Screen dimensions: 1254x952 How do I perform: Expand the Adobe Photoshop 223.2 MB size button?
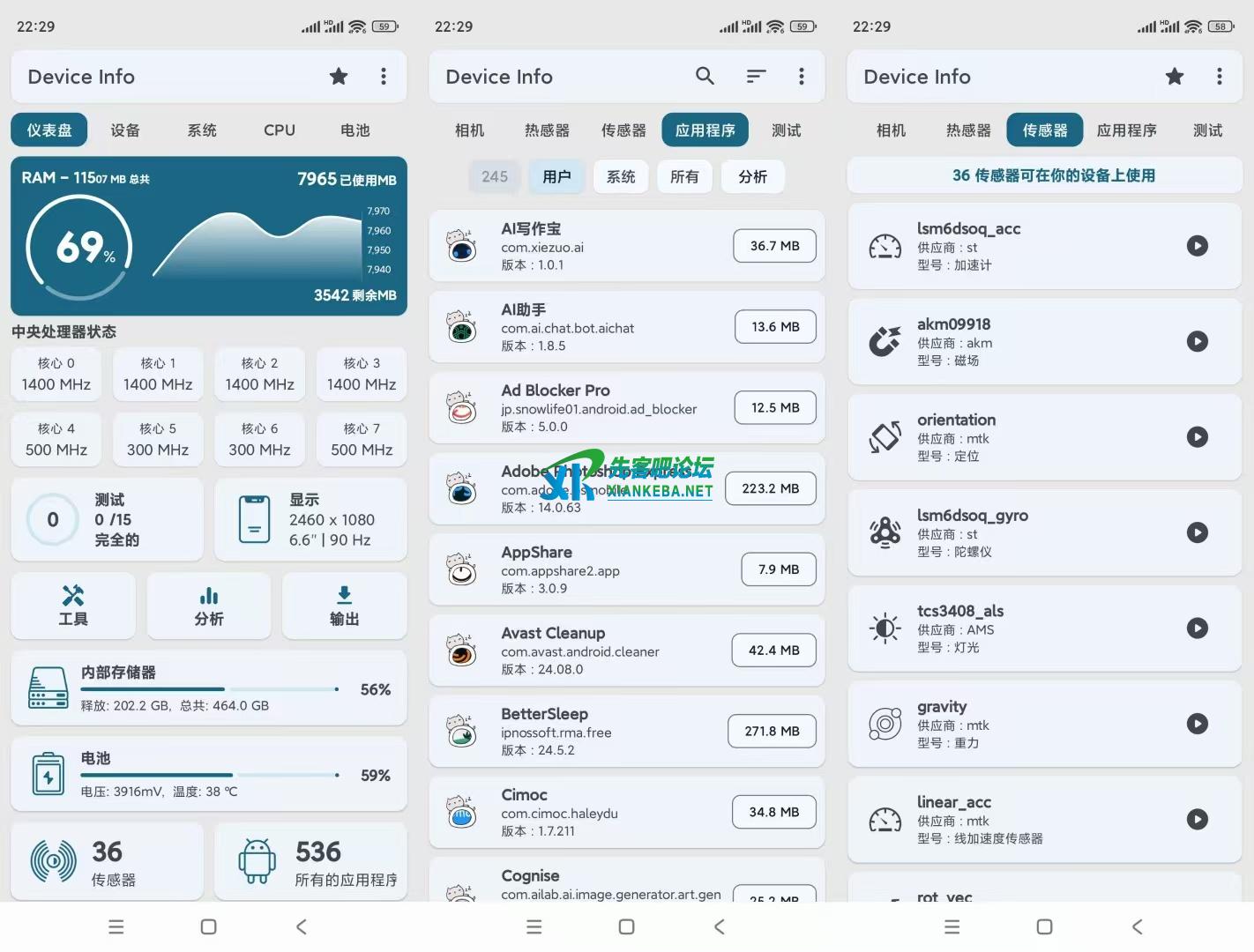pyautogui.click(x=770, y=488)
